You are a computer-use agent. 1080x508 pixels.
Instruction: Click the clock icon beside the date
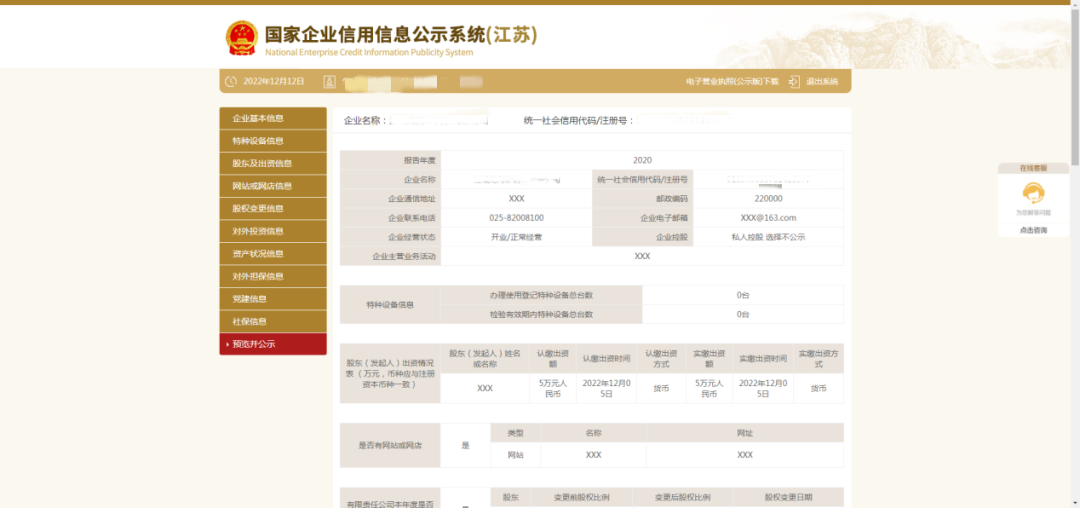point(231,81)
